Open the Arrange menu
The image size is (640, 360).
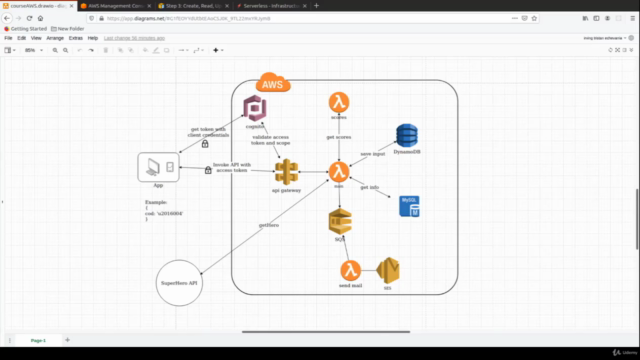pyautogui.click(x=55, y=38)
